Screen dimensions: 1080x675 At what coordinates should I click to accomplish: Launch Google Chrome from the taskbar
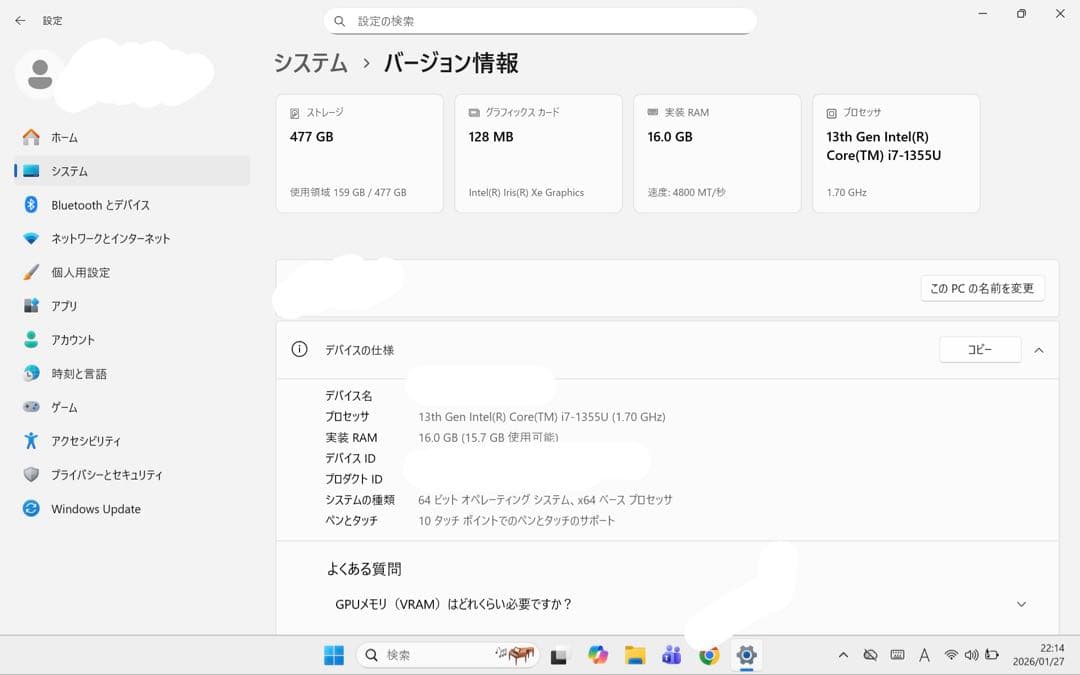tap(709, 655)
